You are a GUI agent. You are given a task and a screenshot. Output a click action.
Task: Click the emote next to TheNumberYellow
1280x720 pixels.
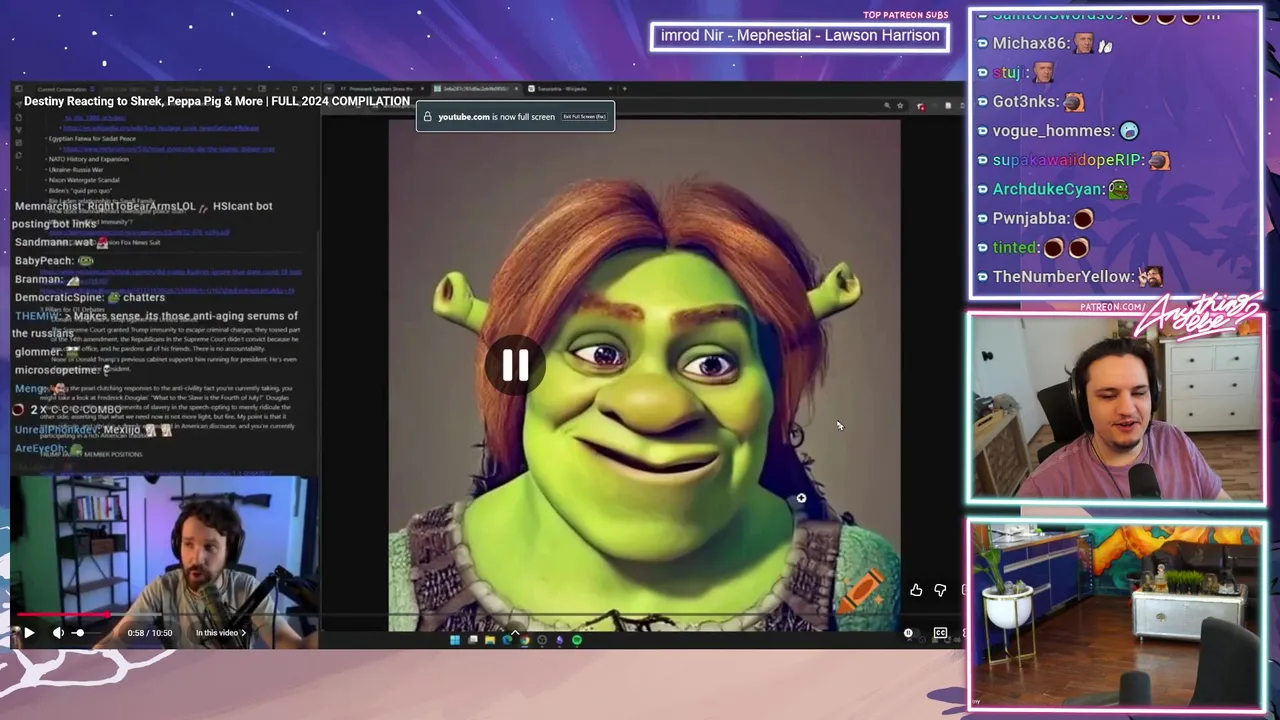(1150, 276)
